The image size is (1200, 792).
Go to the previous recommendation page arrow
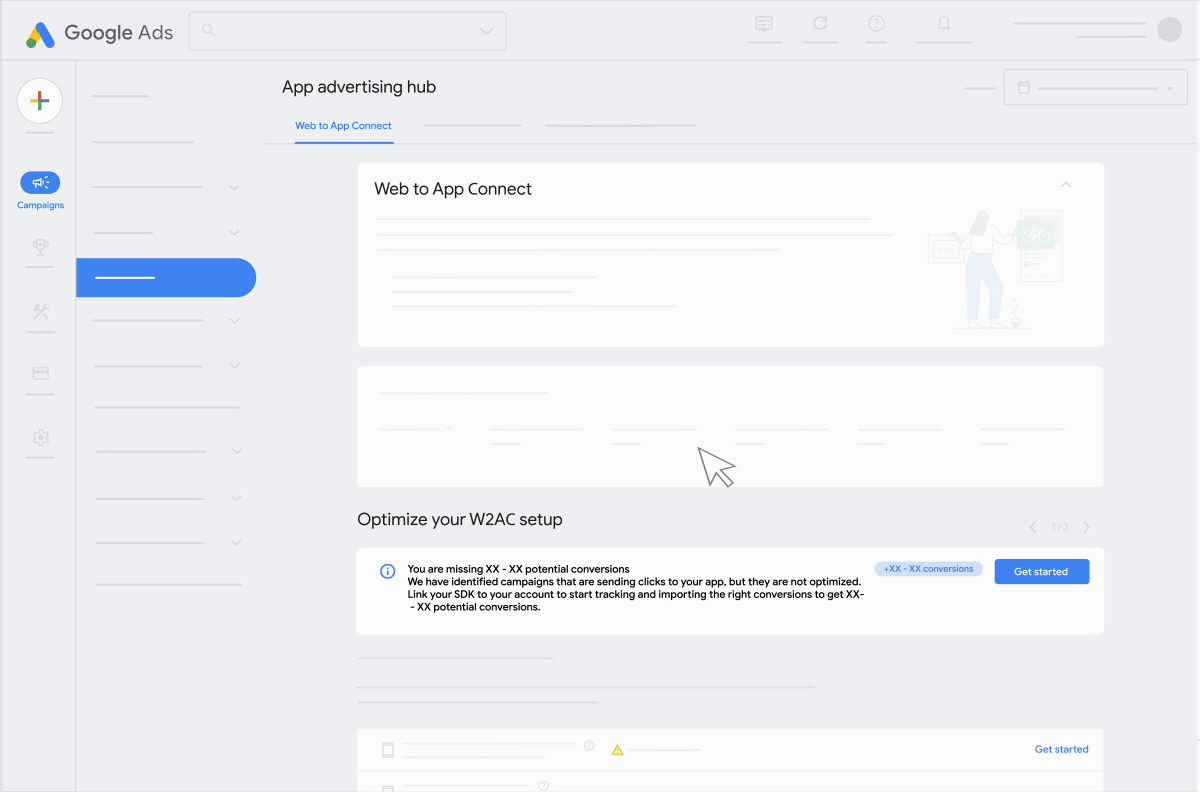coord(1033,527)
